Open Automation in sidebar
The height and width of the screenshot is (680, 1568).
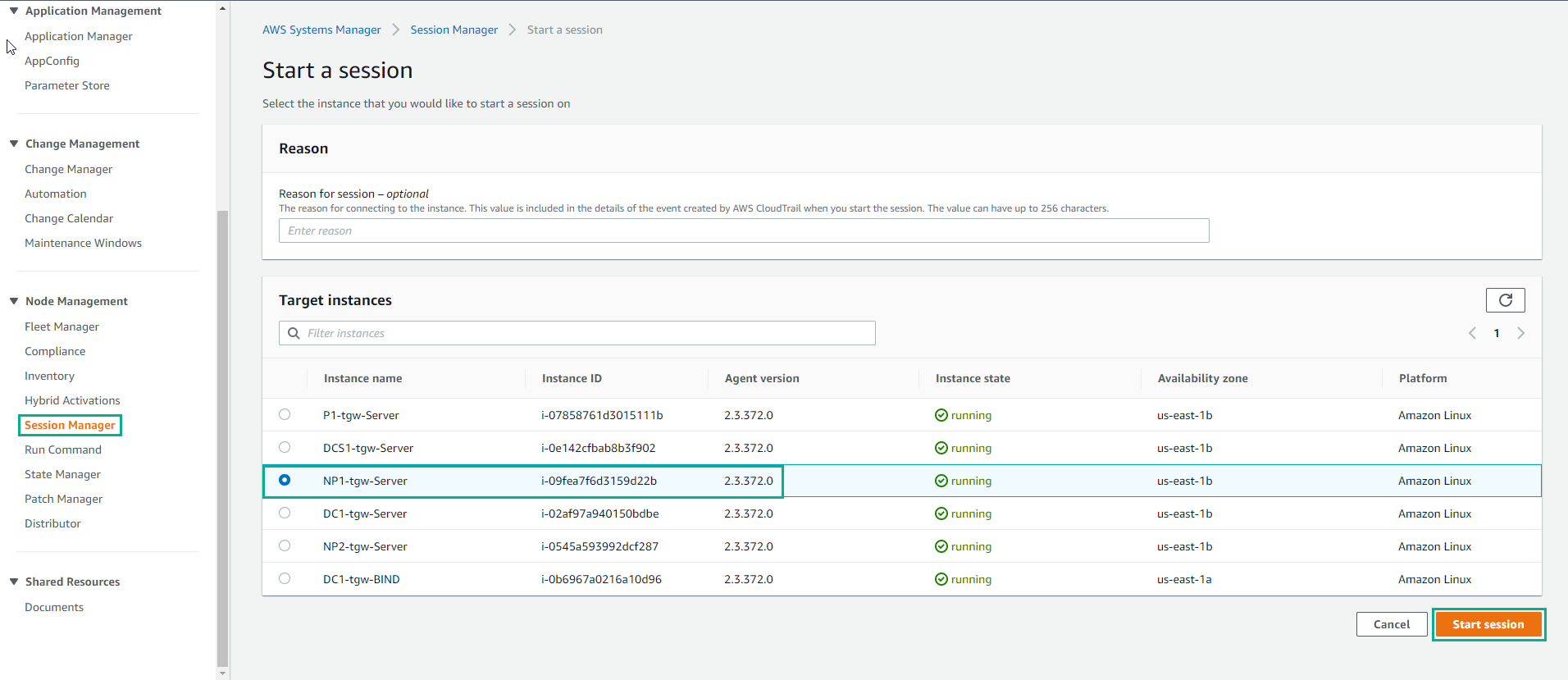point(56,194)
